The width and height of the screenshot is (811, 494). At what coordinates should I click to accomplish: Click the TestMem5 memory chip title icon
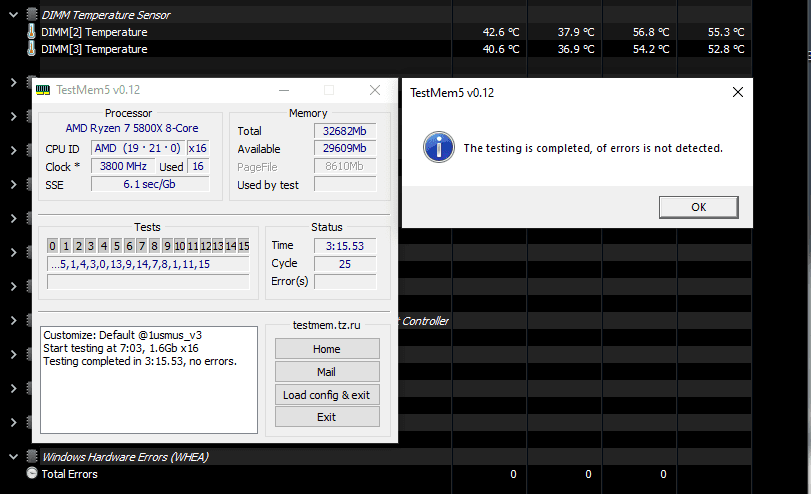(43, 90)
